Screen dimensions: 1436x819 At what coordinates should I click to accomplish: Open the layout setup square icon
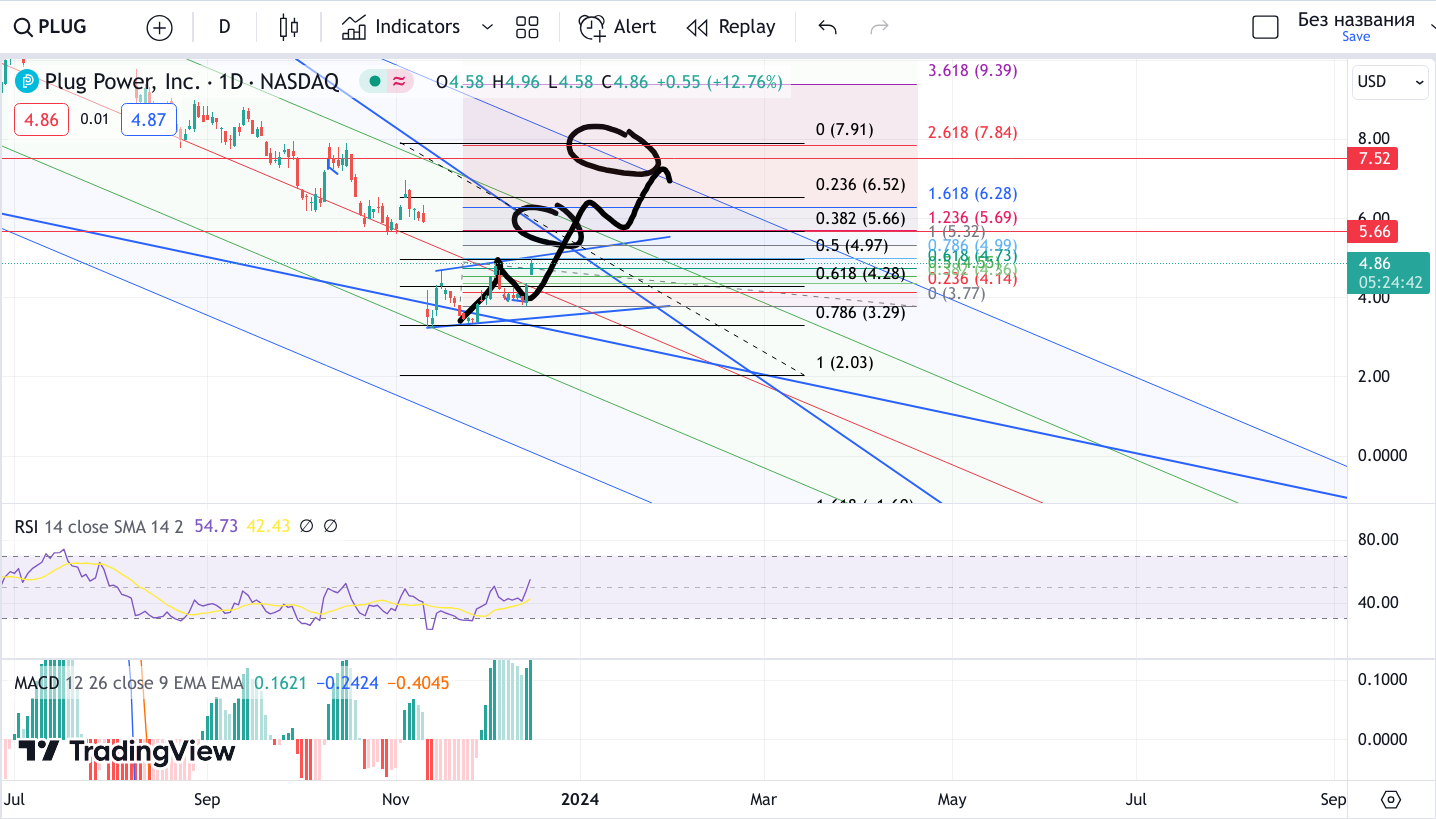click(1265, 27)
